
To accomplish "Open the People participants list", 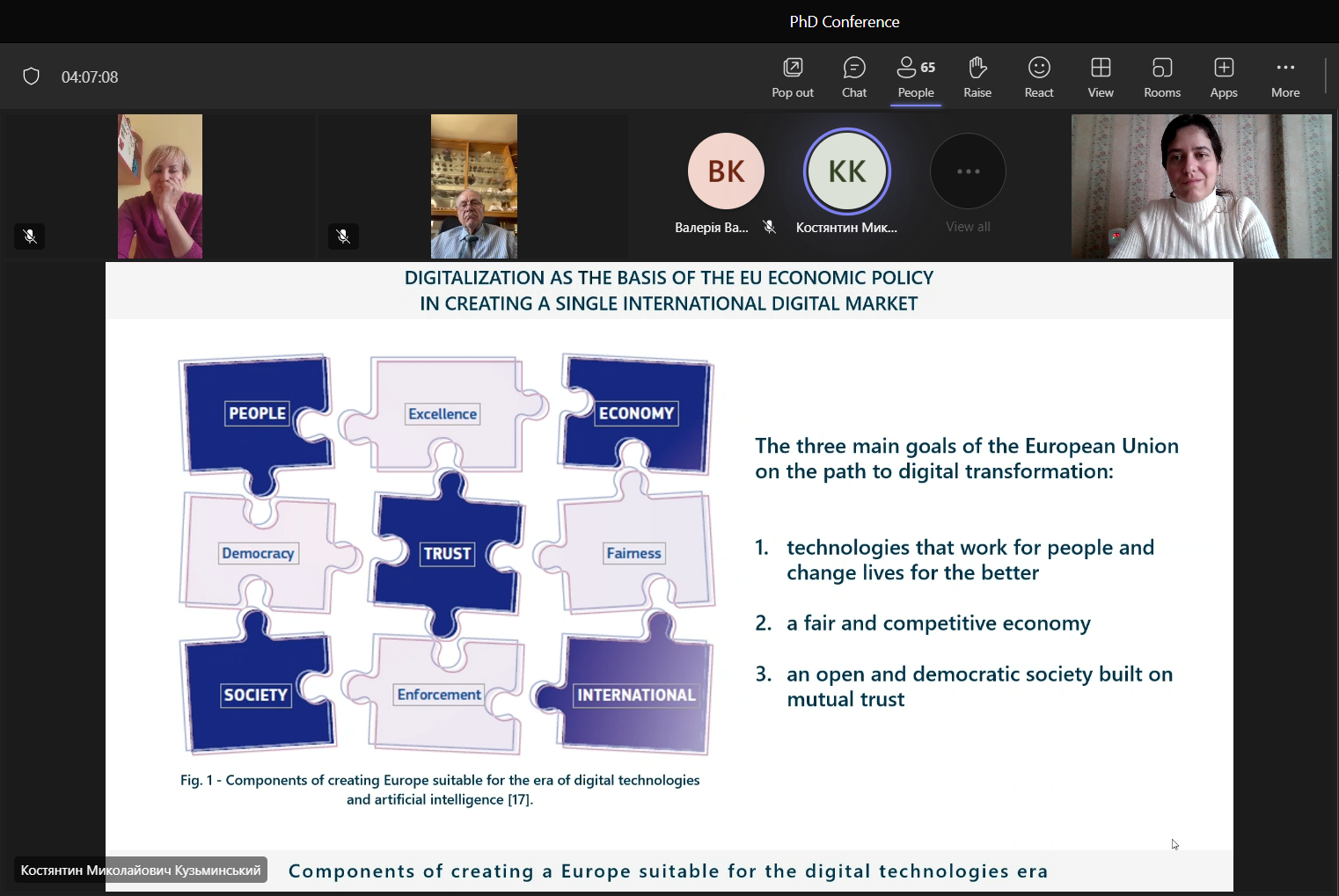I will coord(915,77).
